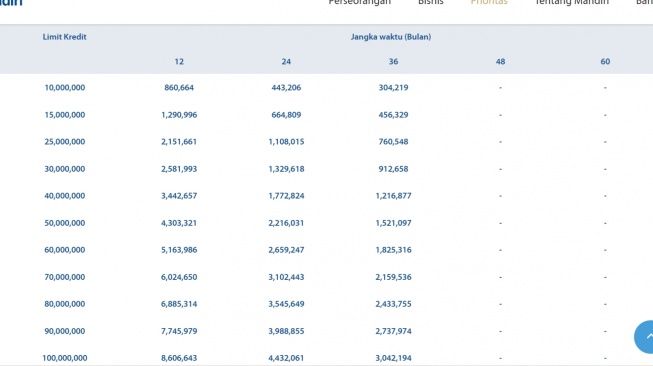Viewport: 653px width, 366px height.
Task: Click the 6,024,650 installment value
Action: point(179,277)
